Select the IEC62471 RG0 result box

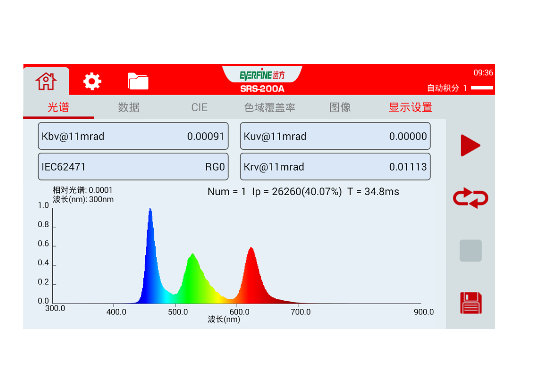pyautogui.click(x=133, y=167)
